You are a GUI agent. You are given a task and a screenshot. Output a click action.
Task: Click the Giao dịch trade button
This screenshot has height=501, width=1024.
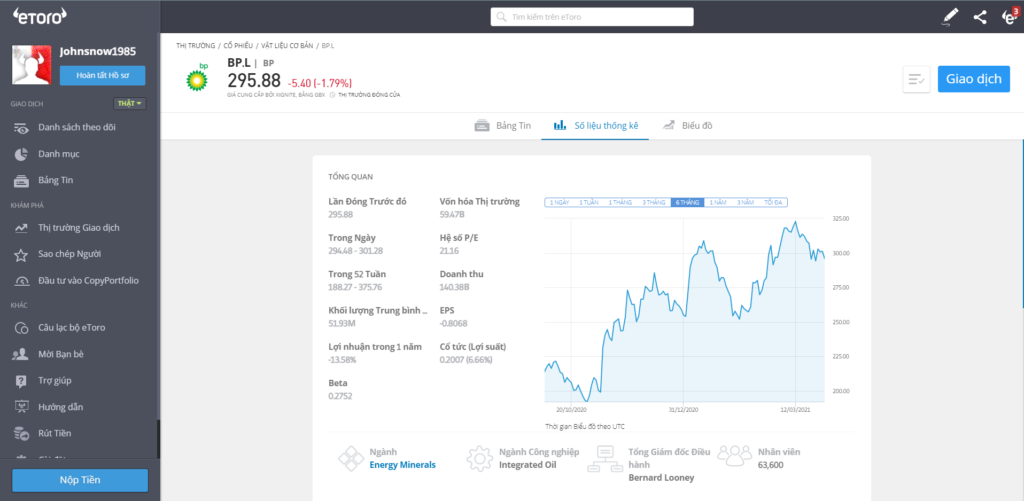[x=974, y=79]
